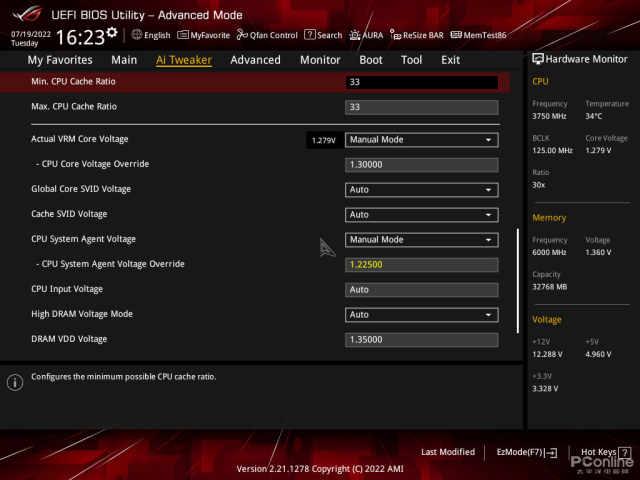Expand CPU System Agent Voltage dropdown

pyautogui.click(x=422, y=240)
